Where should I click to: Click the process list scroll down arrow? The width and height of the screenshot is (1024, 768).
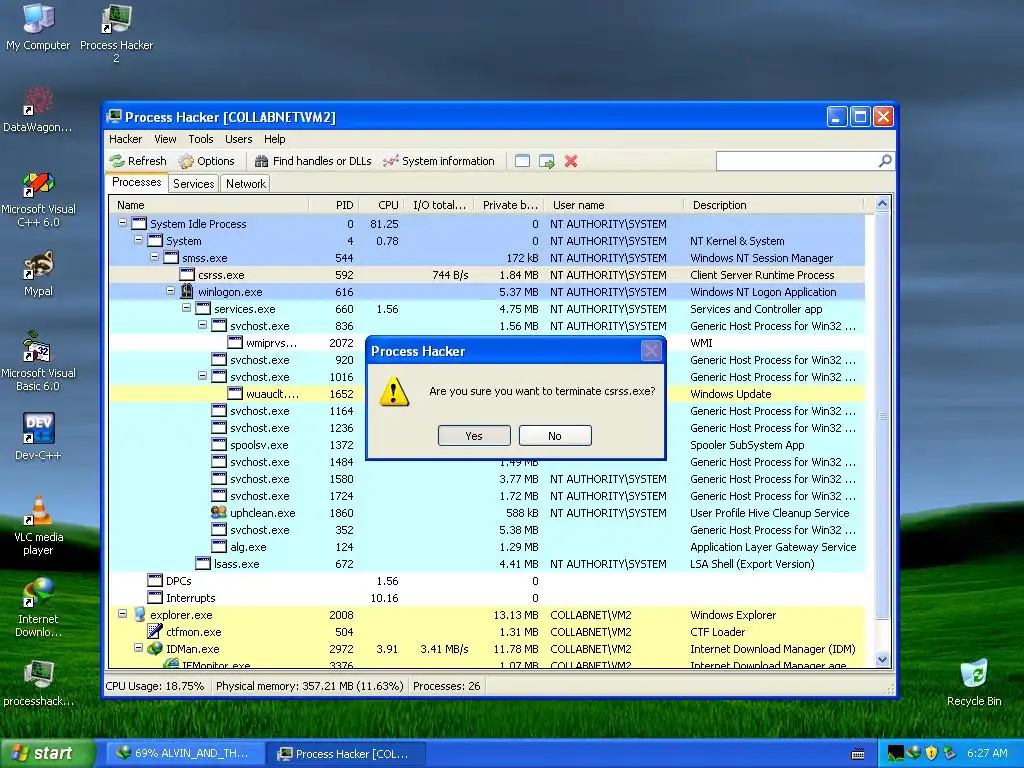point(882,660)
